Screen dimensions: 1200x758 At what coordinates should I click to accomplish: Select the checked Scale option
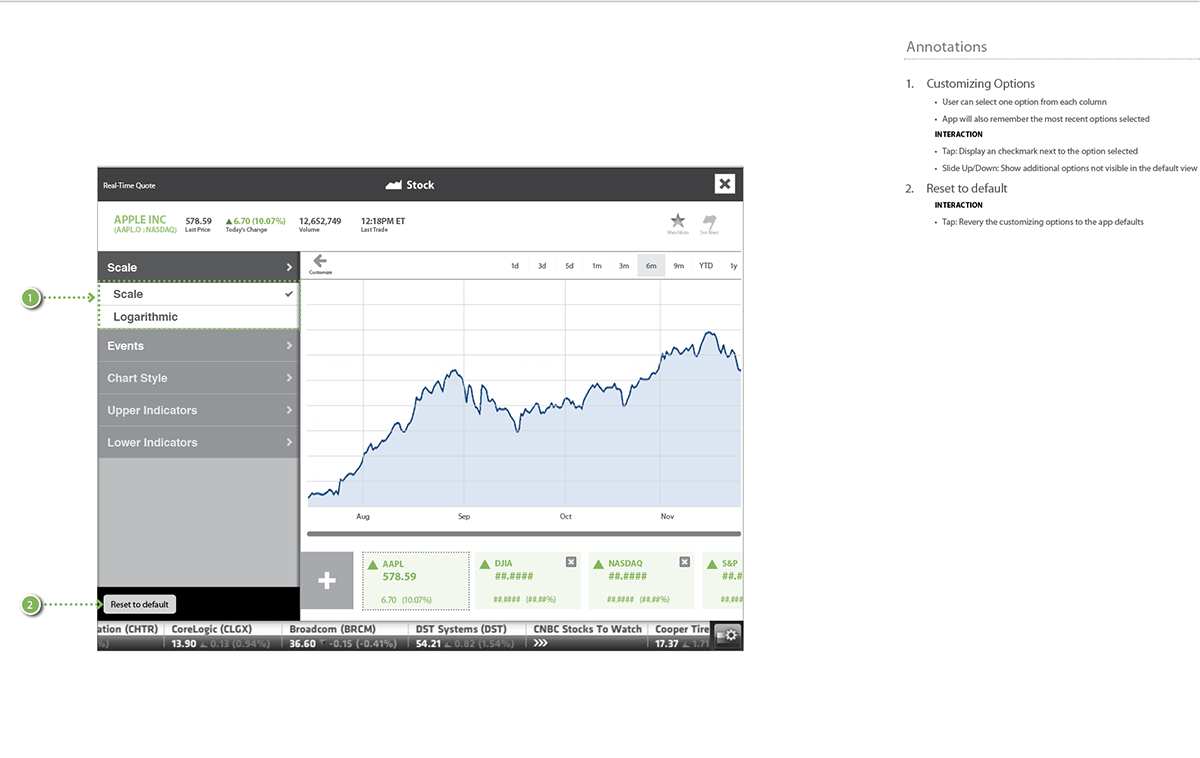coord(198,294)
